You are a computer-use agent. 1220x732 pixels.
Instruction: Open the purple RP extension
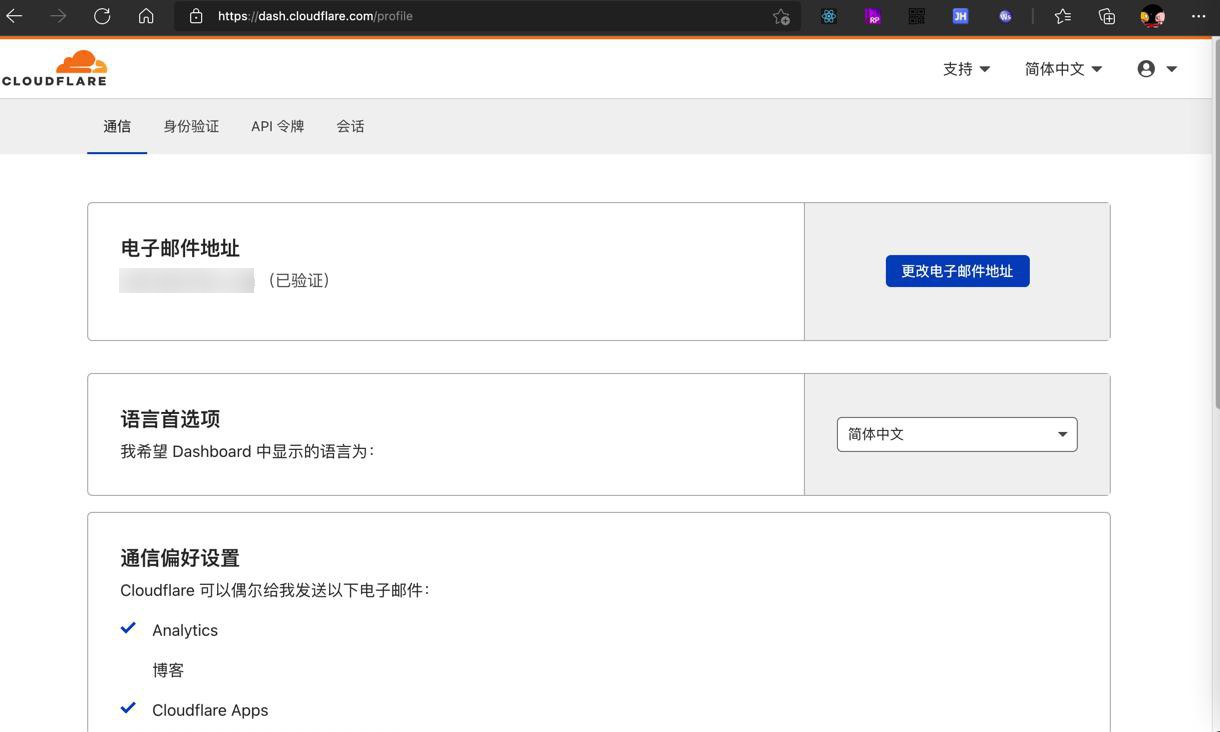tap(872, 16)
